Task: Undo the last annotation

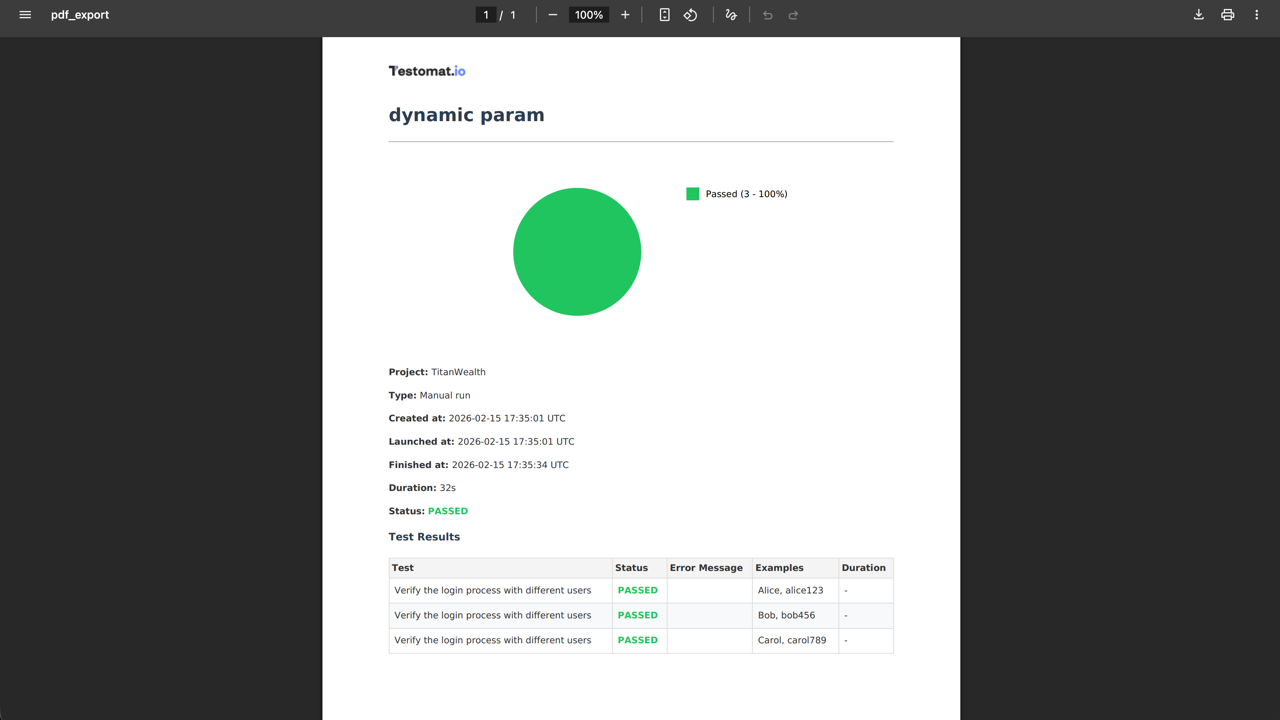Action: pyautogui.click(x=767, y=15)
